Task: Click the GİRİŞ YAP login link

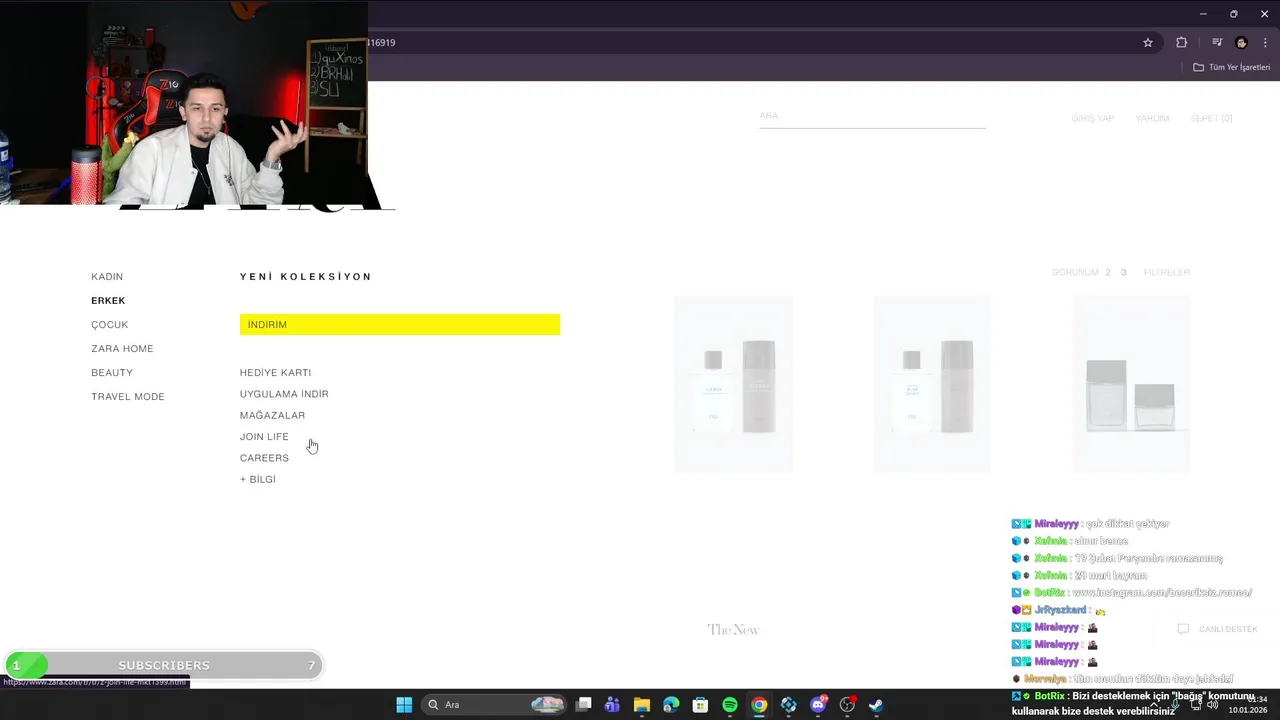Action: 1092,118
